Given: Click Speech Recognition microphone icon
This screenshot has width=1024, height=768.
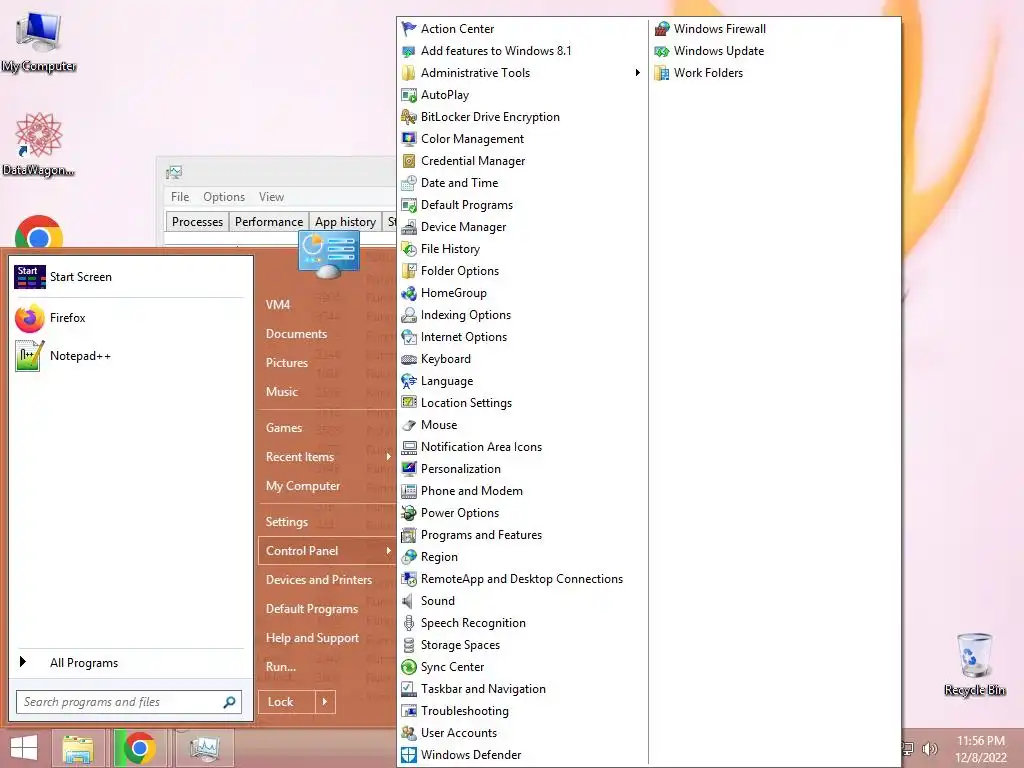Looking at the screenshot, I should [x=409, y=623].
